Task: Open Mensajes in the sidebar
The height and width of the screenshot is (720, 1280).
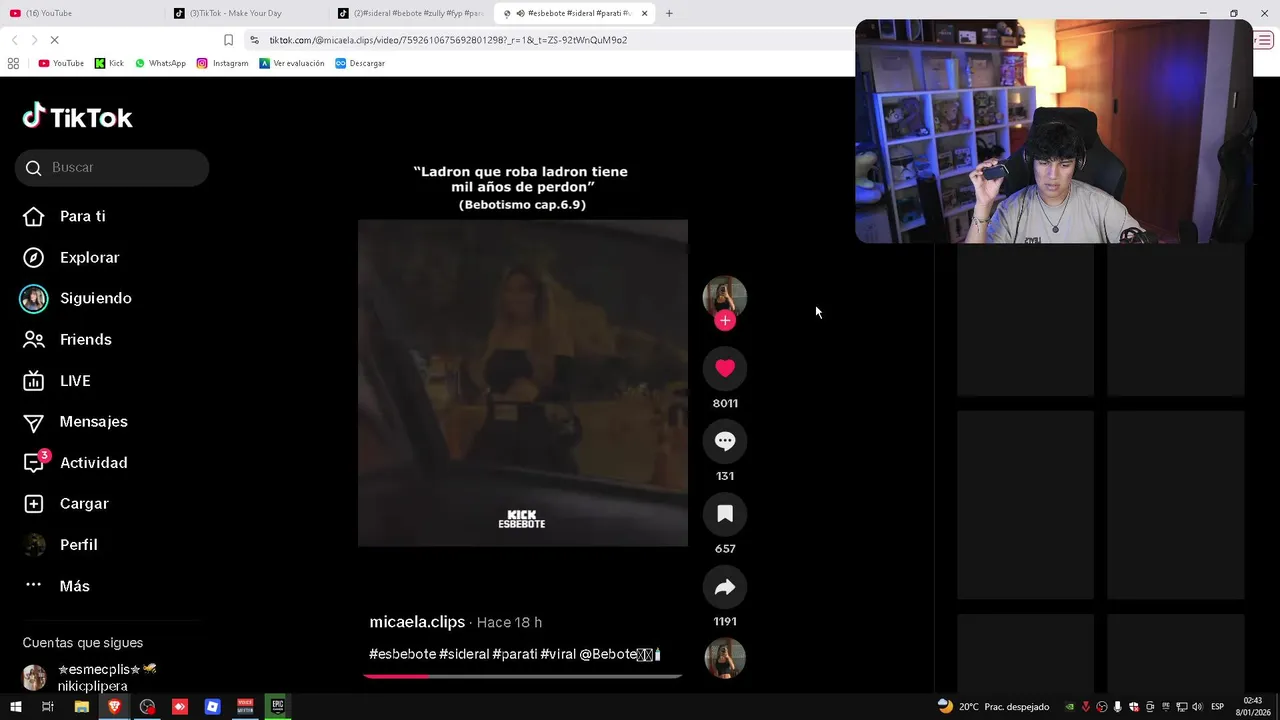Action: point(93,422)
